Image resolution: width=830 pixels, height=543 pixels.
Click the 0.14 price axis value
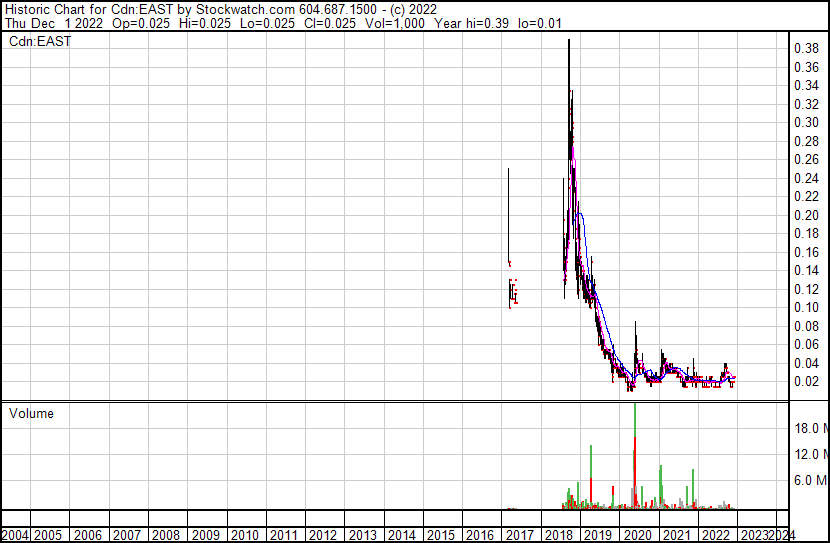click(806, 270)
